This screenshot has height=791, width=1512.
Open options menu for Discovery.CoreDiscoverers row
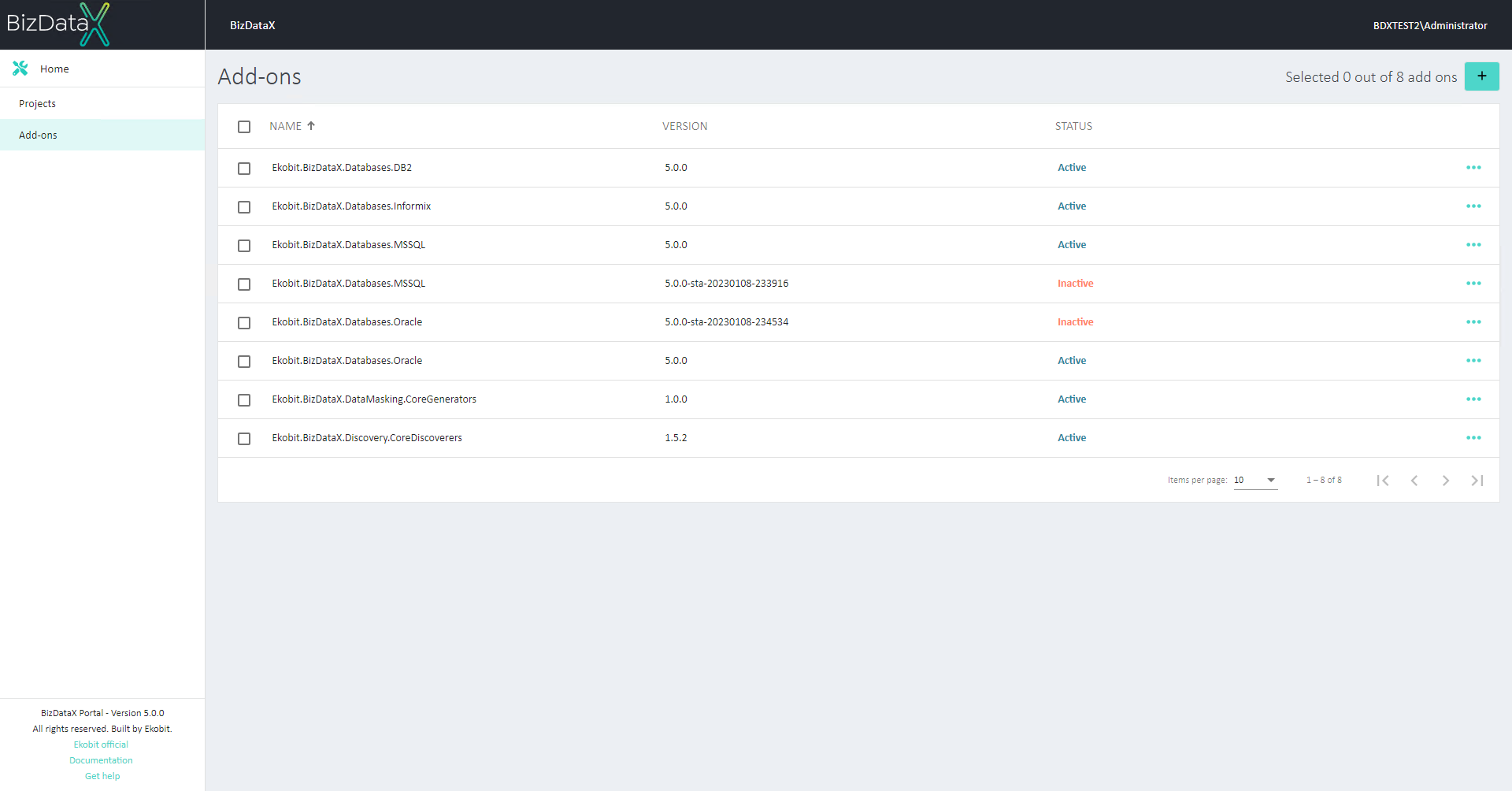(x=1473, y=438)
